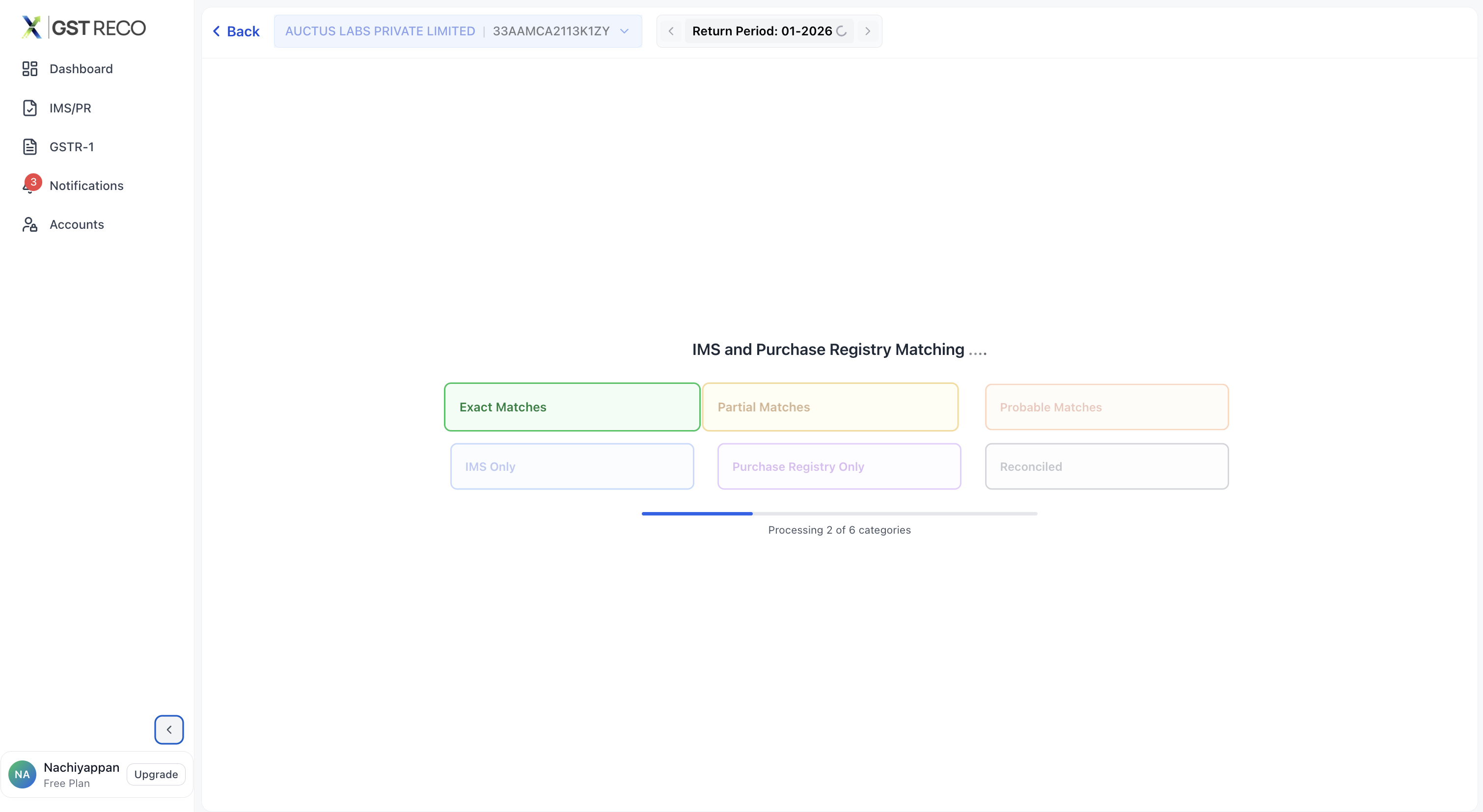Open the Notifications menu item

point(86,185)
